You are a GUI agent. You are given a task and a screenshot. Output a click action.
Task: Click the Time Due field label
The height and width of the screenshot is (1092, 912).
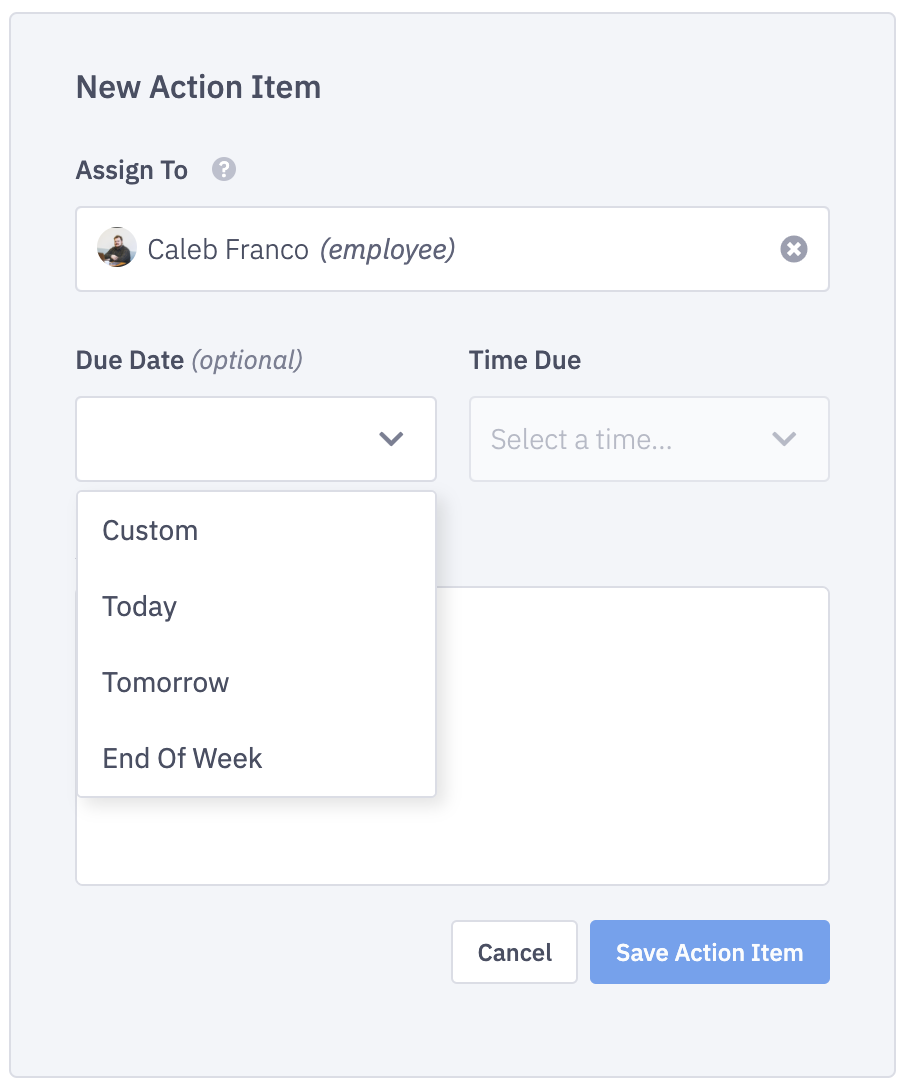(525, 360)
